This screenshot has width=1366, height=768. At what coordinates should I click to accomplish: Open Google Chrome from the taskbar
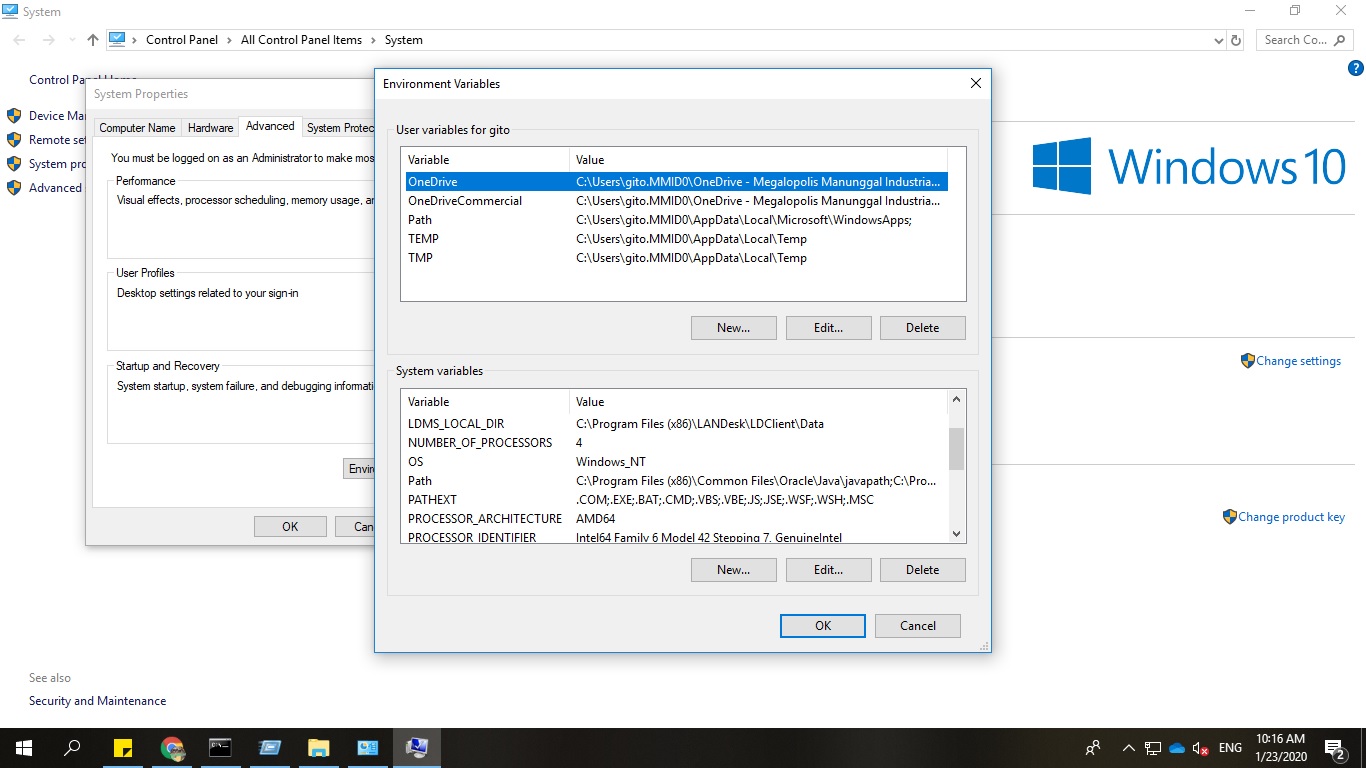coord(173,748)
